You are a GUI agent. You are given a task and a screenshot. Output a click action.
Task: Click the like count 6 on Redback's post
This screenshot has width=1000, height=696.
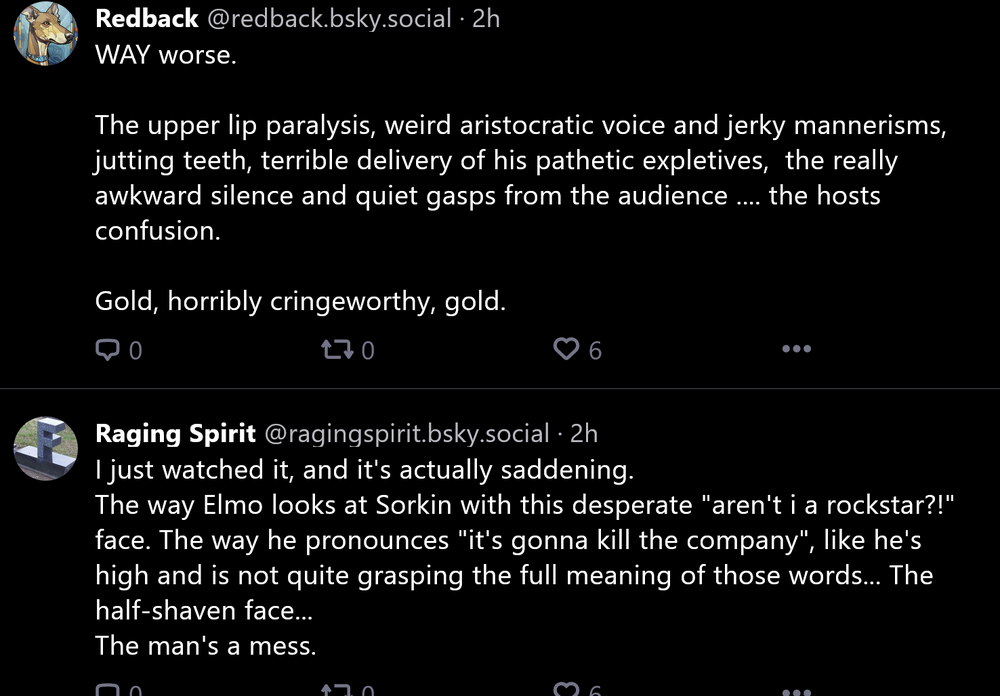pyautogui.click(x=595, y=351)
